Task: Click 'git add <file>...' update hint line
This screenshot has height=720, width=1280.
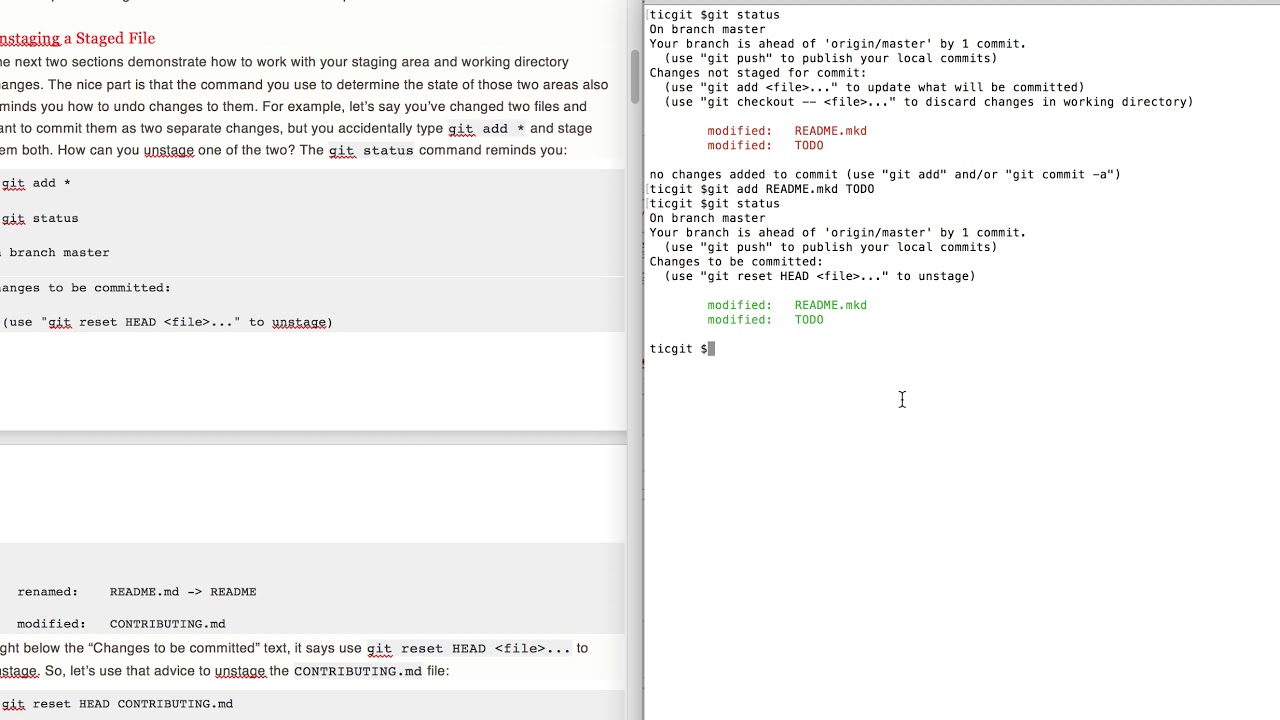Action: tap(874, 88)
